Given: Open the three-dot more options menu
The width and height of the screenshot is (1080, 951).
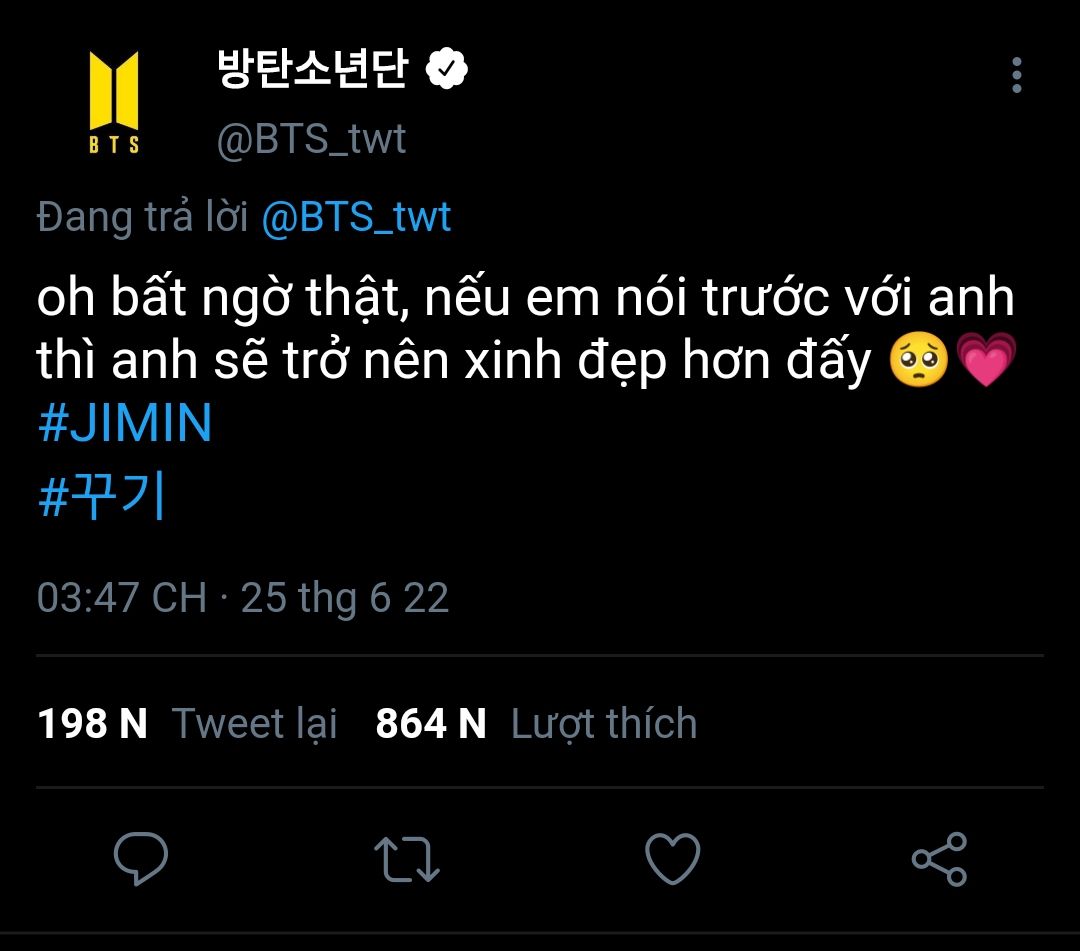Looking at the screenshot, I should (x=1017, y=75).
